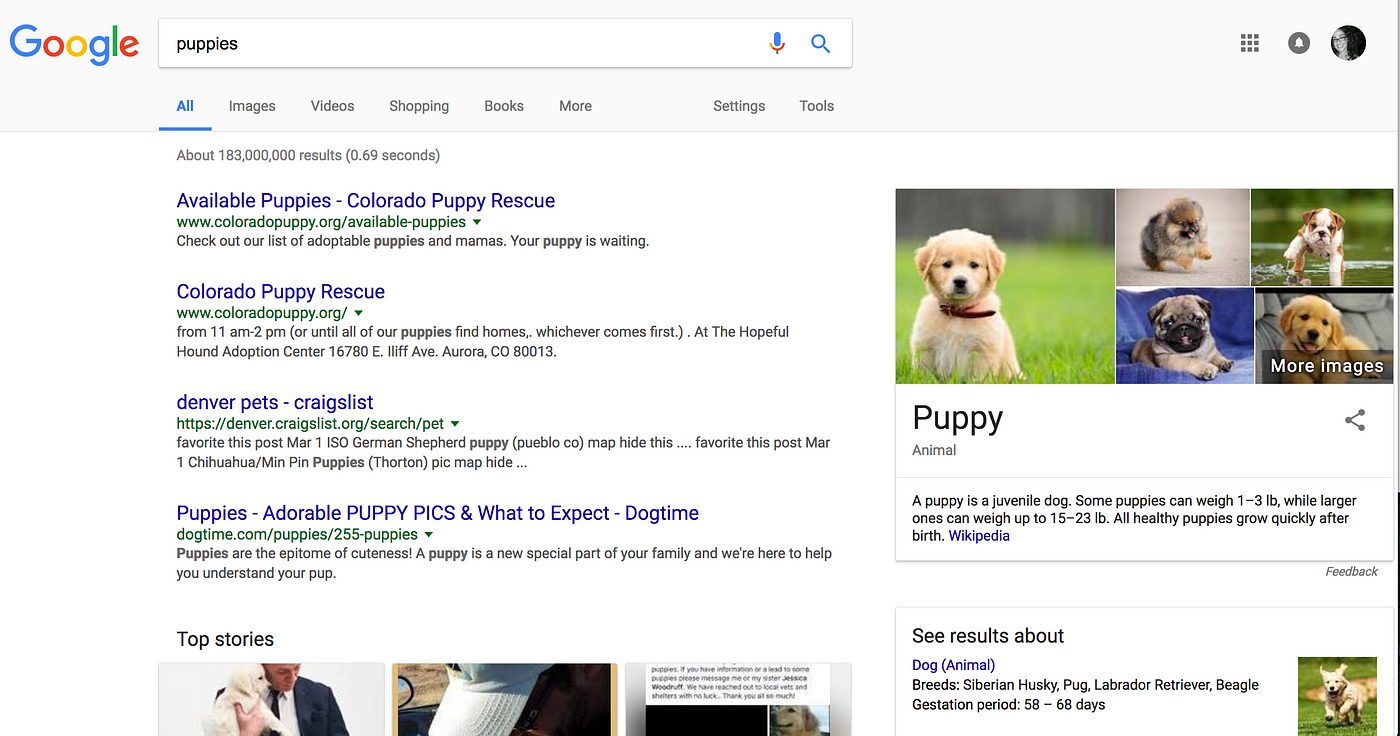Open the Colorado Puppy Rescue result
The height and width of the screenshot is (736, 1400).
click(281, 292)
